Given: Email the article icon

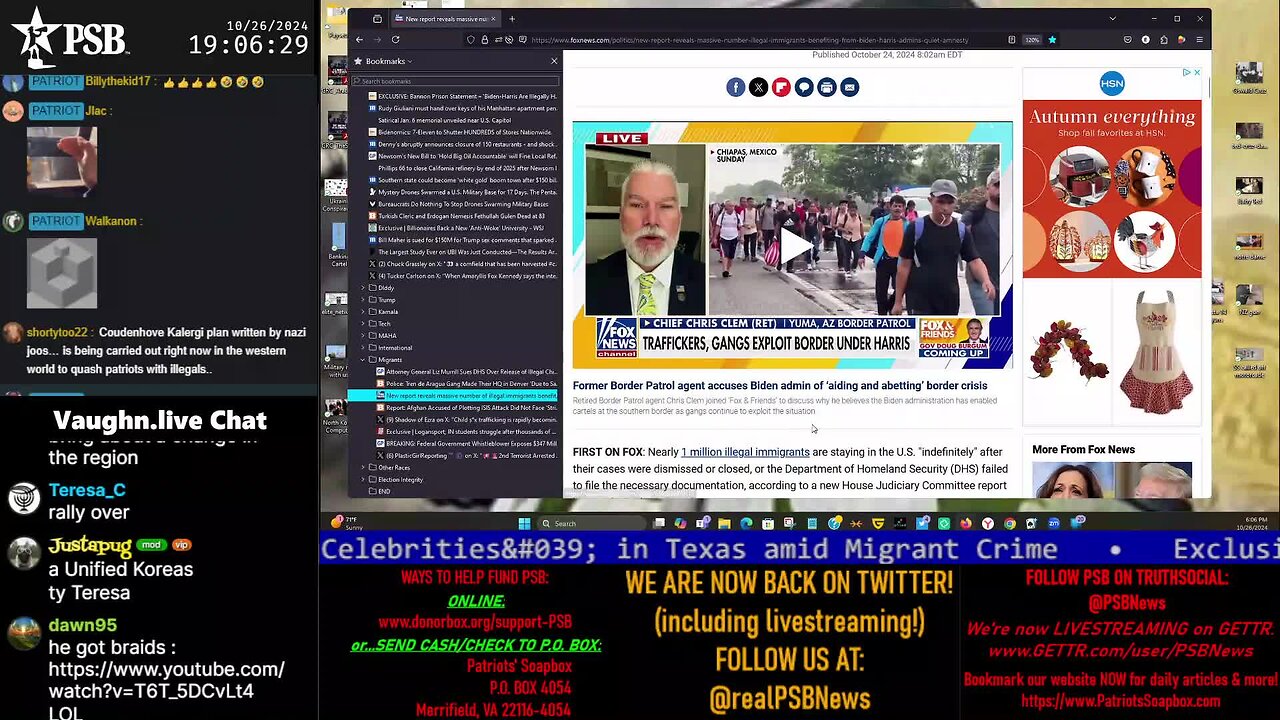Looking at the screenshot, I should (x=849, y=87).
